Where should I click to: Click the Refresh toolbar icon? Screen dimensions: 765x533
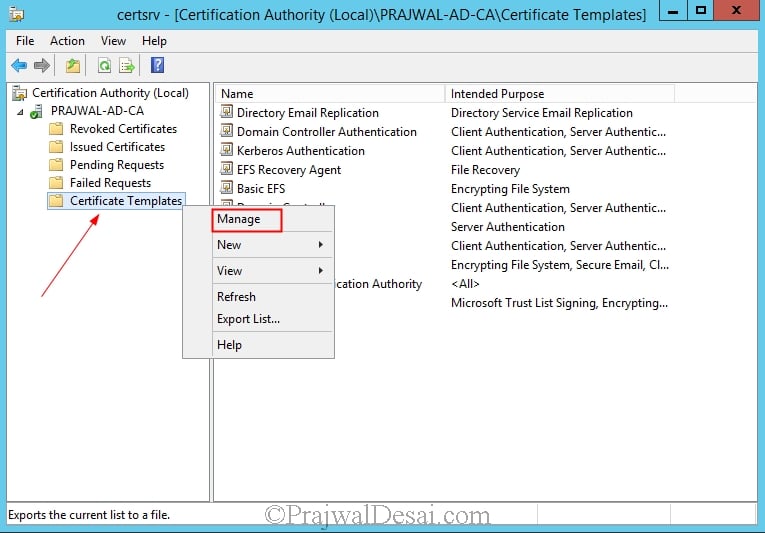[104, 65]
